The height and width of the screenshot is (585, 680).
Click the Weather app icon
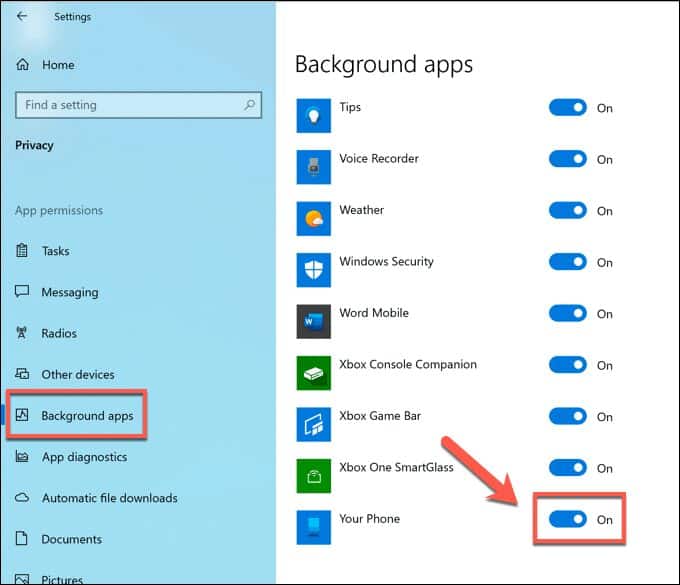pos(314,219)
